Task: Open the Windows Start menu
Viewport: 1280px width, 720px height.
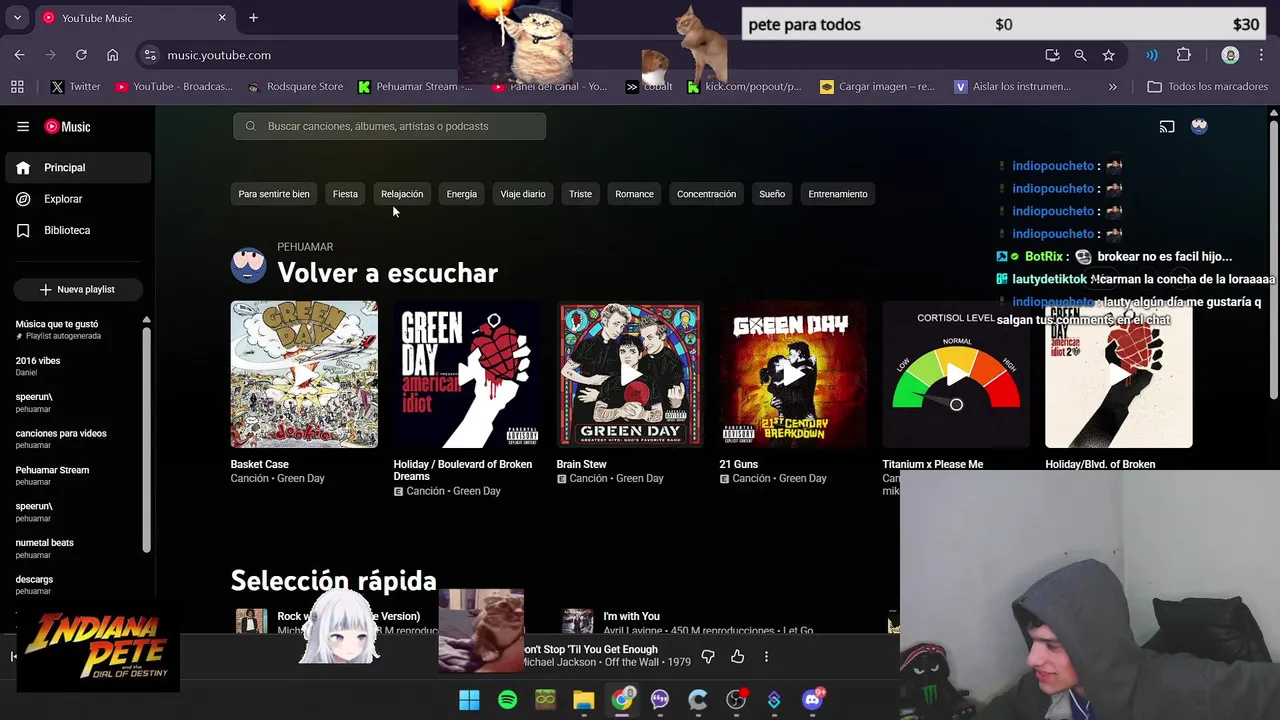Action: point(469,700)
